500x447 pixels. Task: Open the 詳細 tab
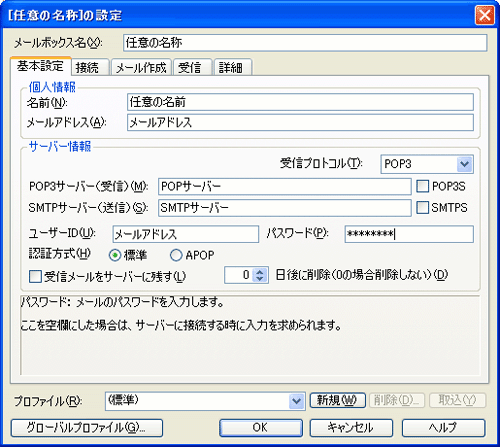click(x=232, y=67)
